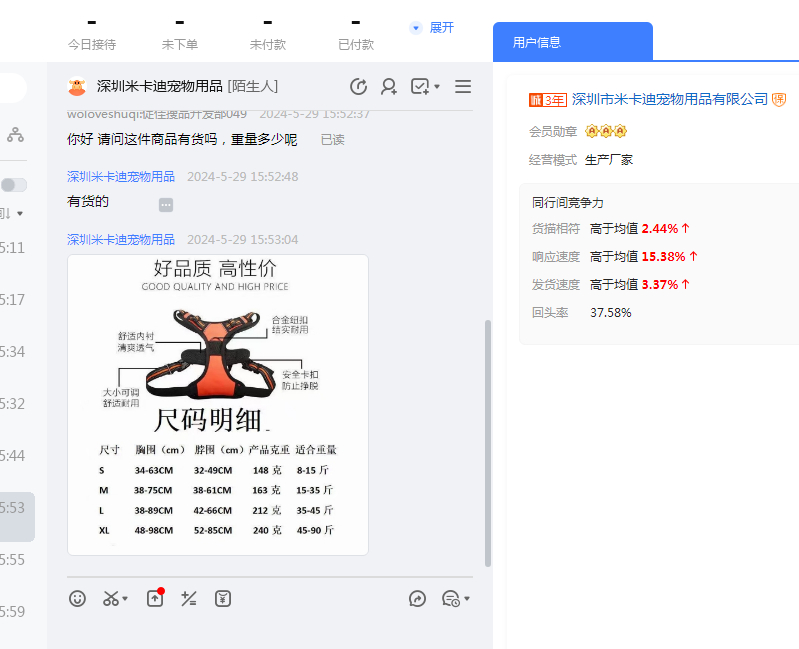Click sender name 深圳米卡迪宠物用品 above 有货的

pos(121,177)
